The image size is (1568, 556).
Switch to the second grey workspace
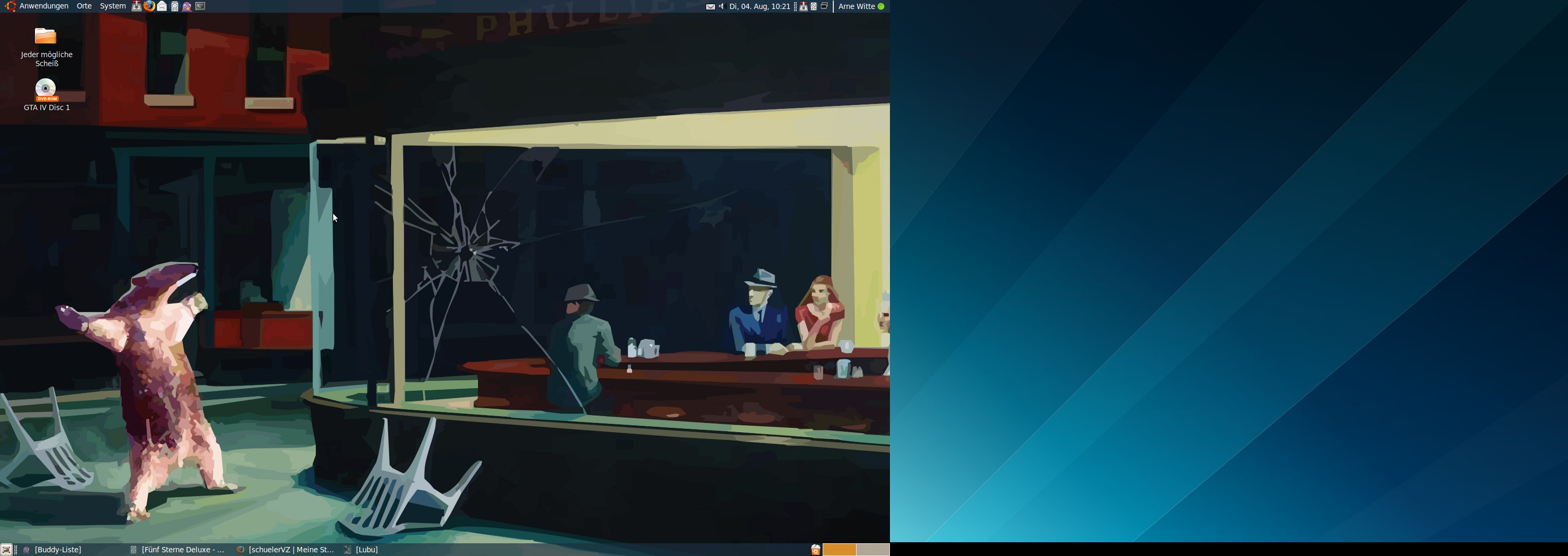coord(873,550)
